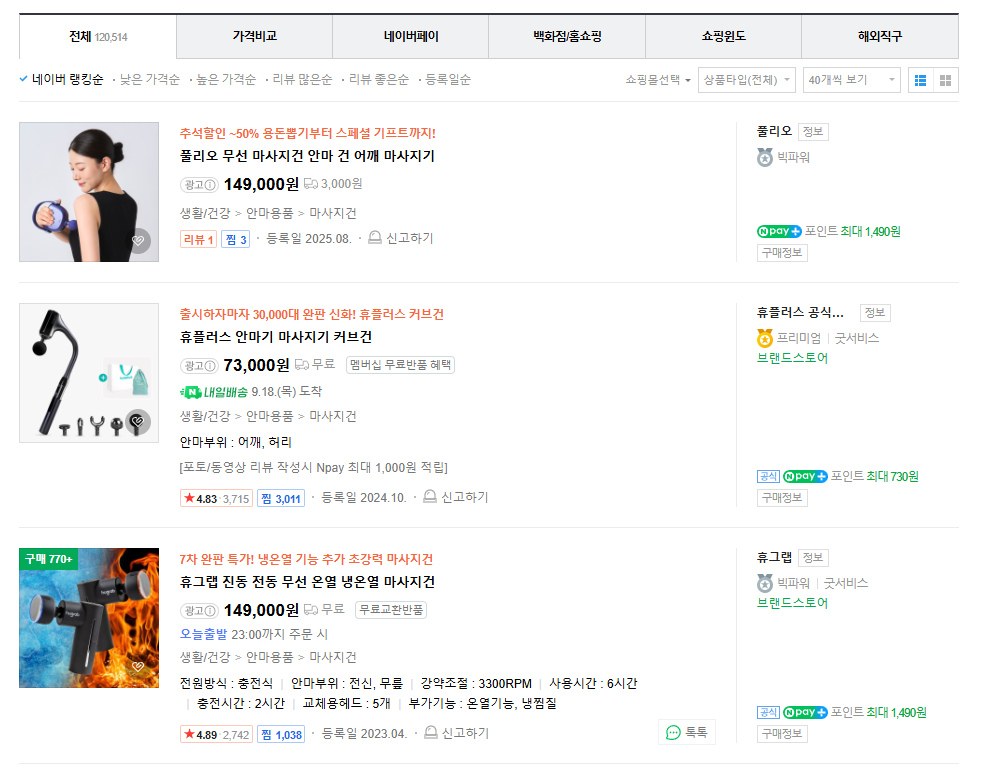
Task: Click 추석할인 ~50% promo headline
Action: (x=308, y=133)
